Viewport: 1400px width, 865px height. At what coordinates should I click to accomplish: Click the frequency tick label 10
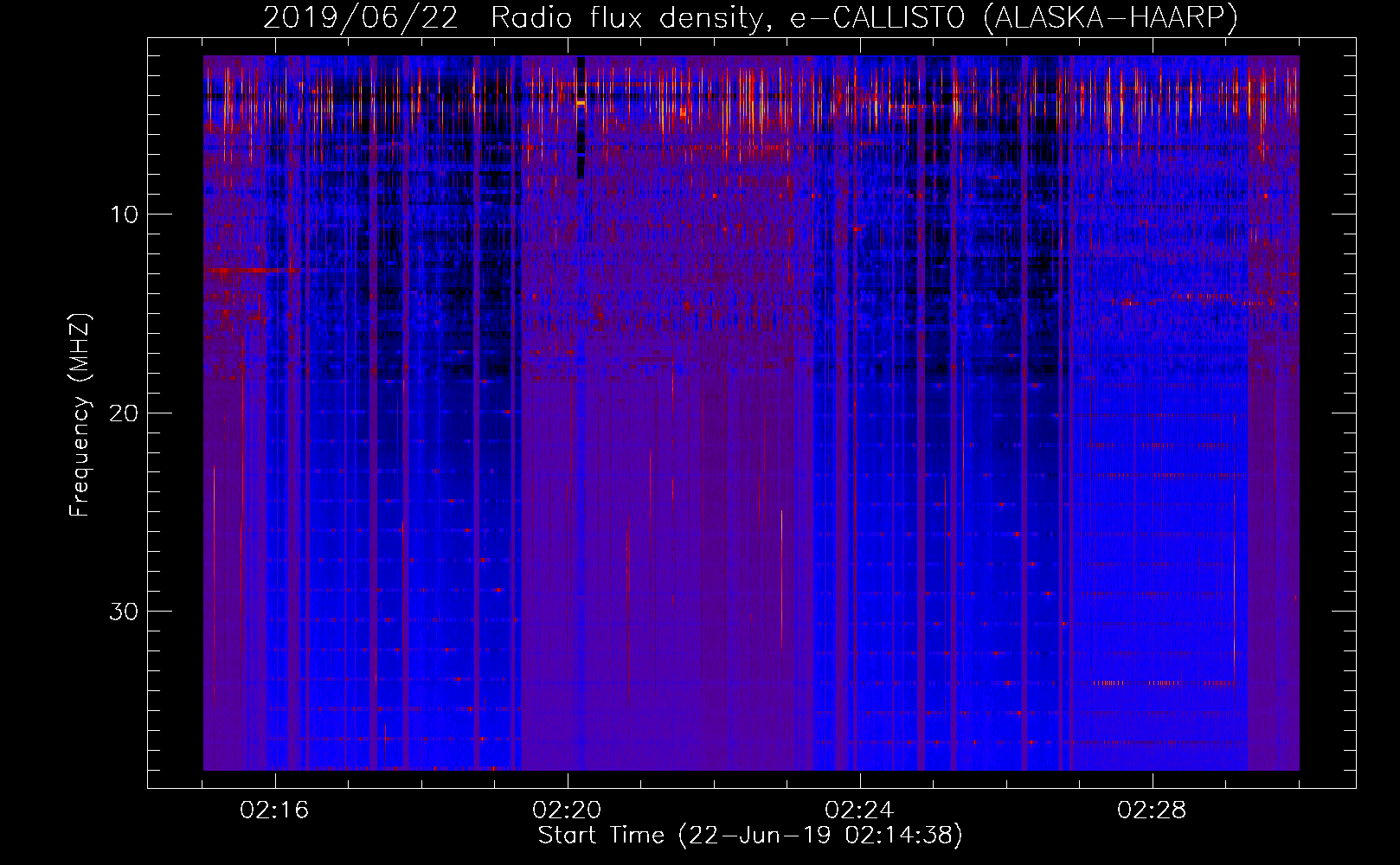(x=124, y=215)
